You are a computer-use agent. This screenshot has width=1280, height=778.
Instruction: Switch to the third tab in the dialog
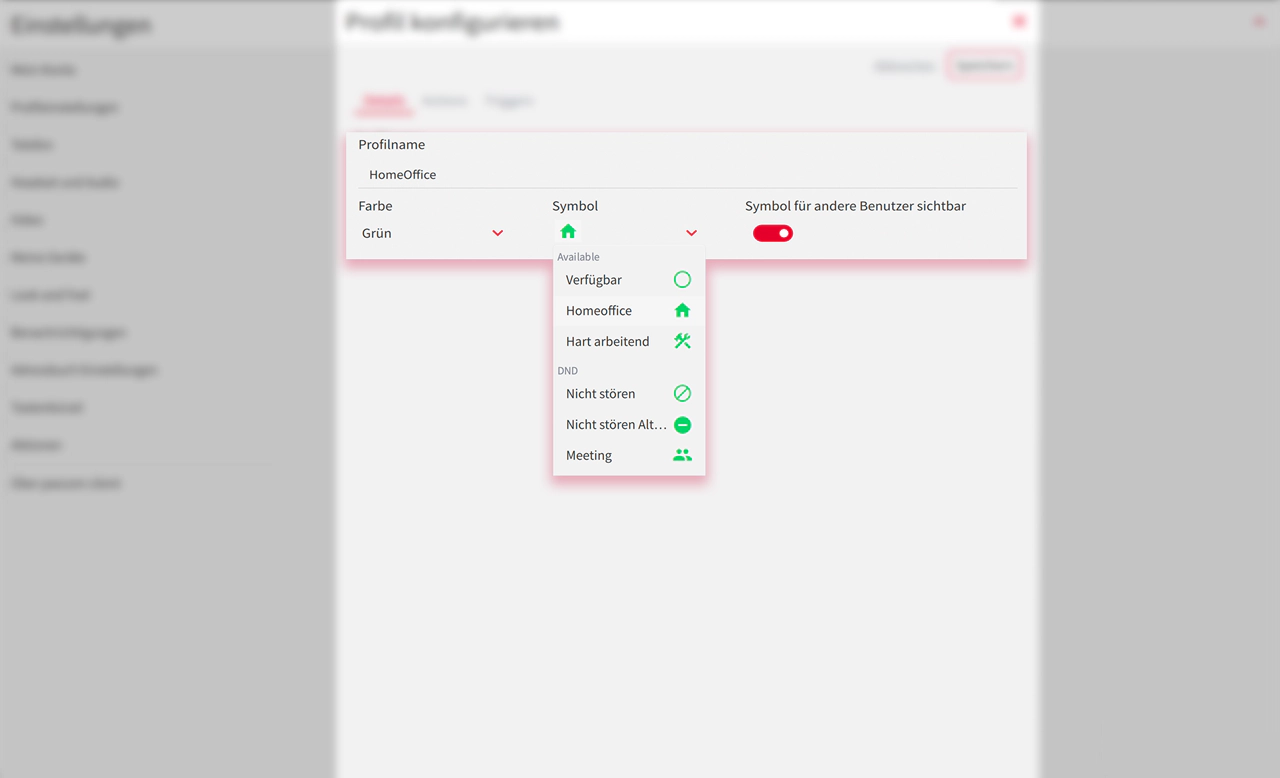pos(509,100)
